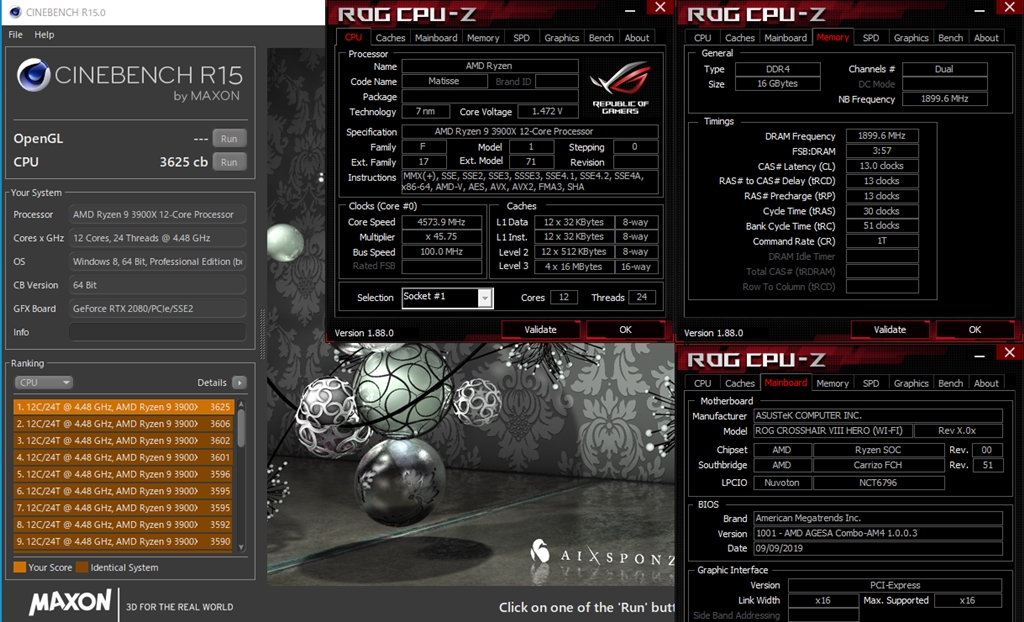1024x622 pixels.
Task: Open the Help menu
Action: pos(44,33)
